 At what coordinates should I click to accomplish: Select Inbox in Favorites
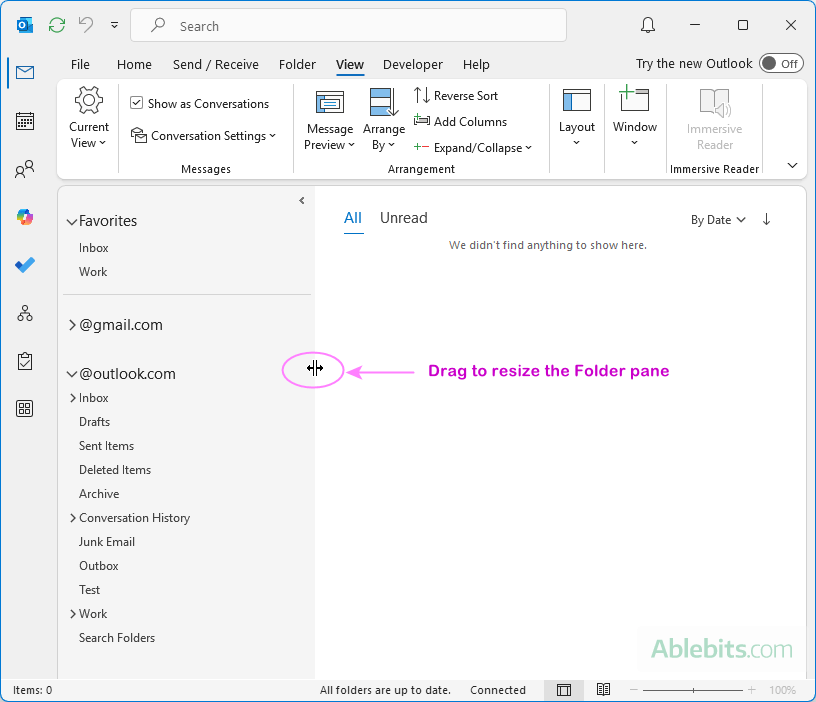point(94,248)
